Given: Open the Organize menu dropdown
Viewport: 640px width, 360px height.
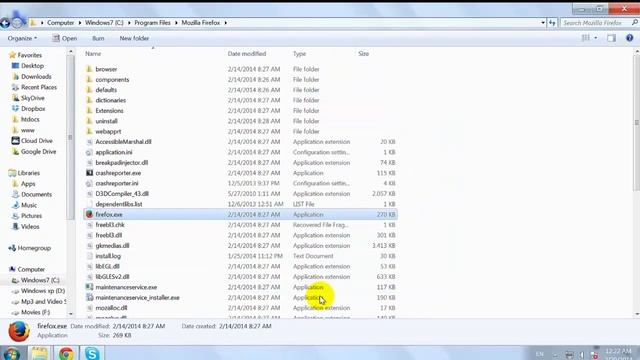Looking at the screenshot, I should (22, 38).
